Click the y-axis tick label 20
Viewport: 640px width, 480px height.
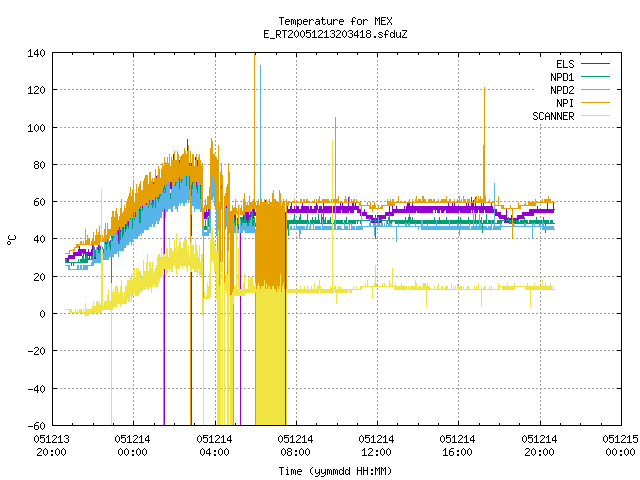click(39, 277)
